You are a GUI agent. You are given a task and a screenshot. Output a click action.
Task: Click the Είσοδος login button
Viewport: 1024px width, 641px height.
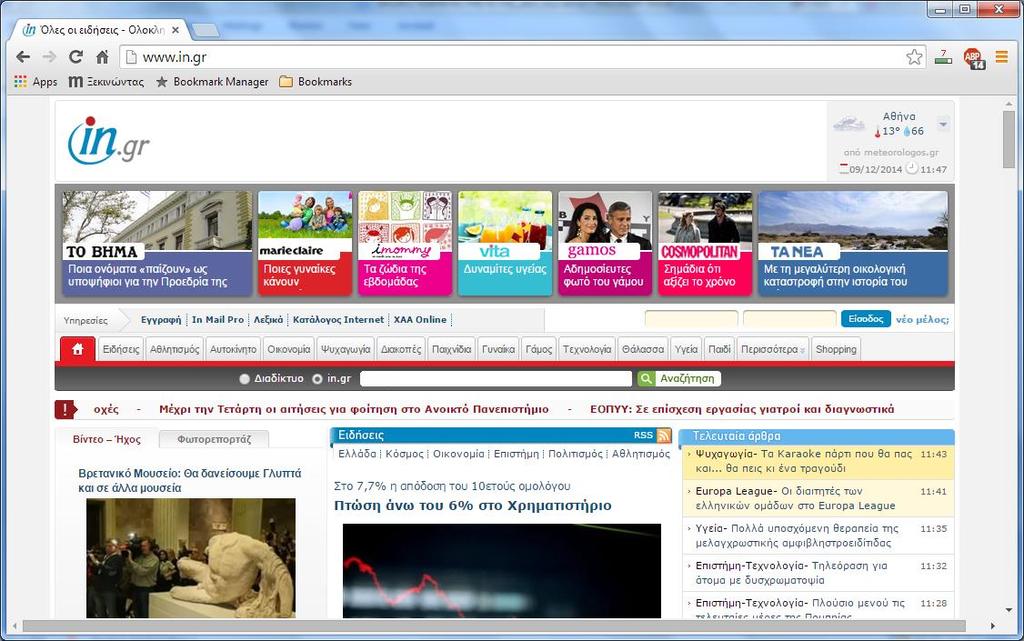coord(866,319)
